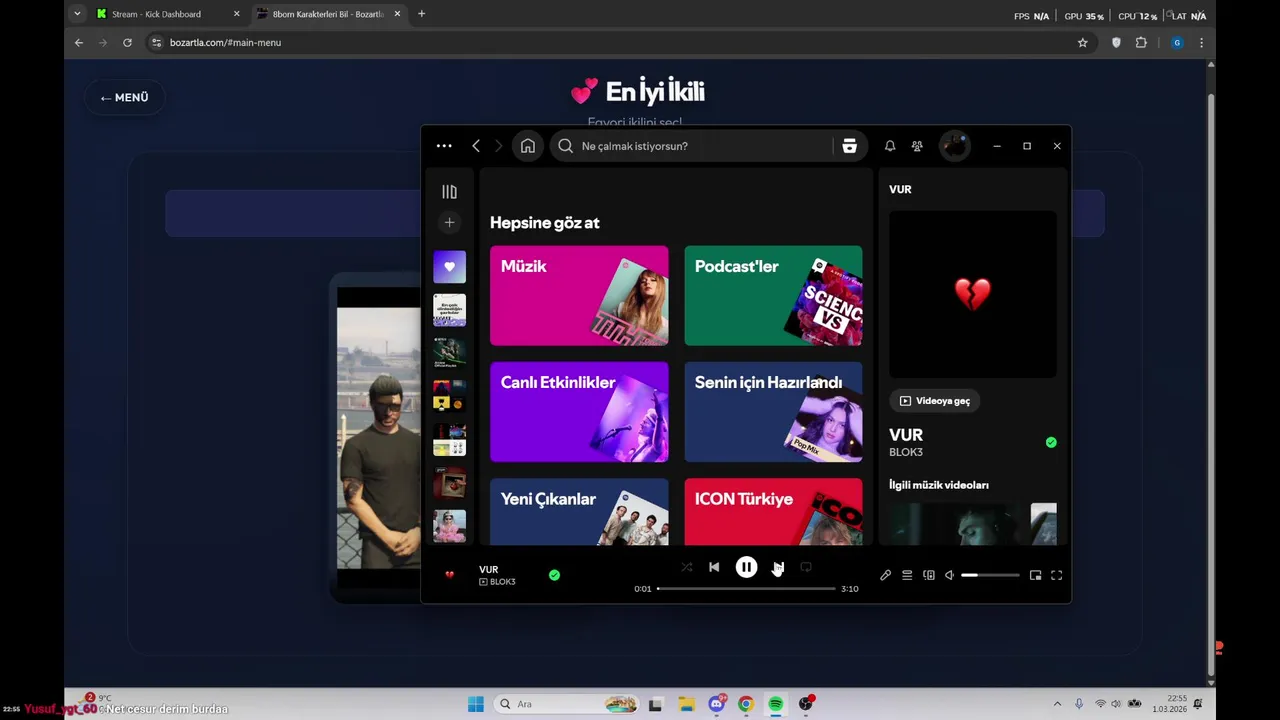
Task: Click the song progress bar
Action: click(746, 589)
